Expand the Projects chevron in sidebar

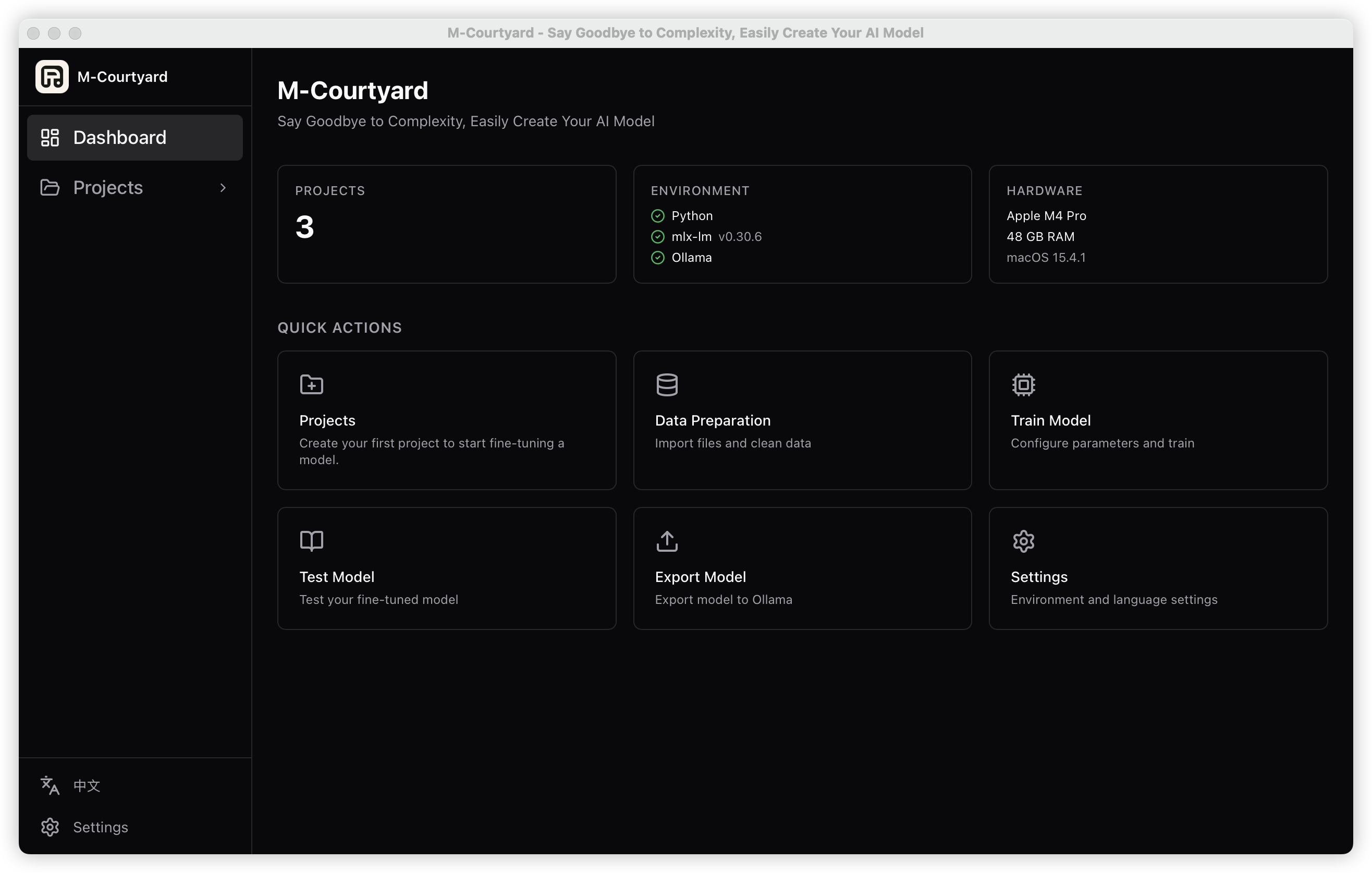coord(223,187)
